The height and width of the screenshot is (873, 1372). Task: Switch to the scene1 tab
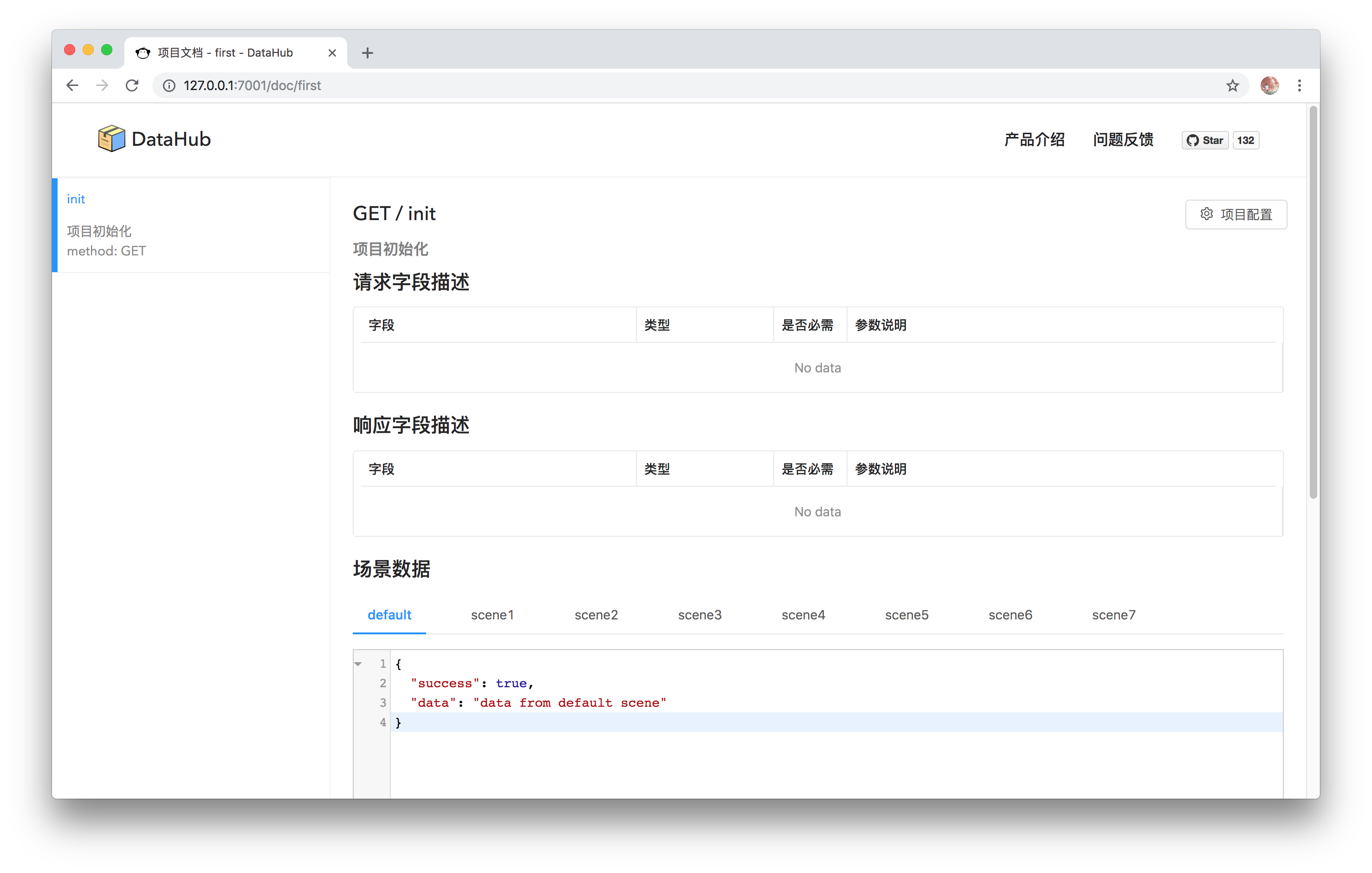pyautogui.click(x=492, y=615)
